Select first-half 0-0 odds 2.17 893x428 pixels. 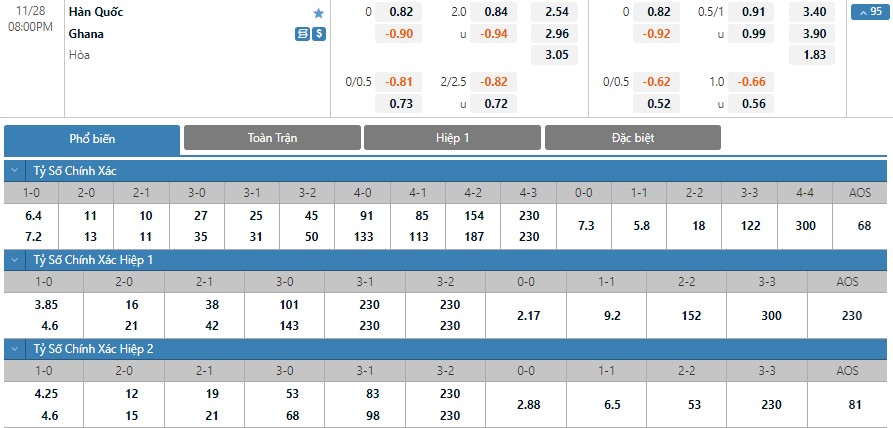click(525, 316)
